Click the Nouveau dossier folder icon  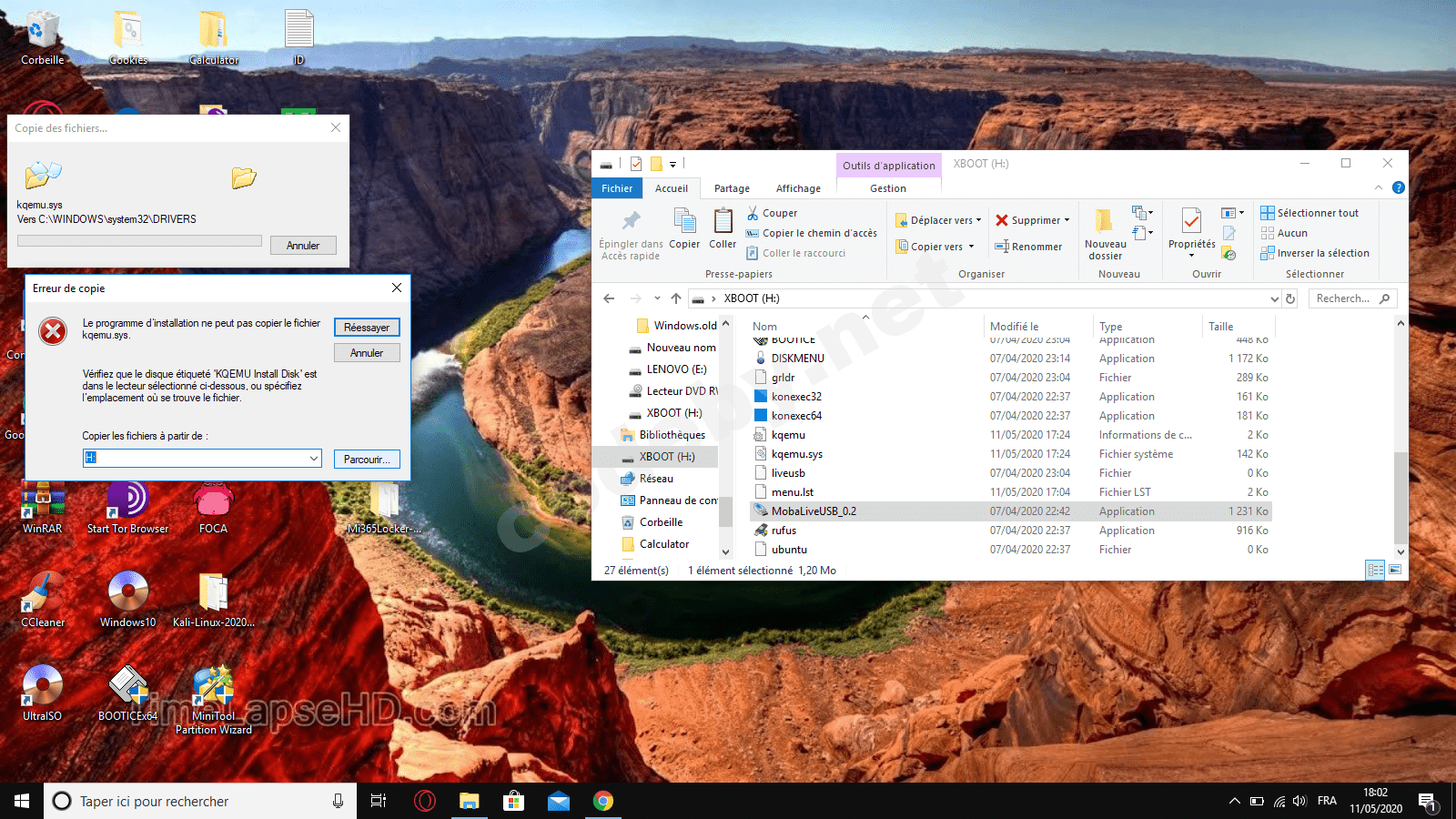pos(1104,221)
